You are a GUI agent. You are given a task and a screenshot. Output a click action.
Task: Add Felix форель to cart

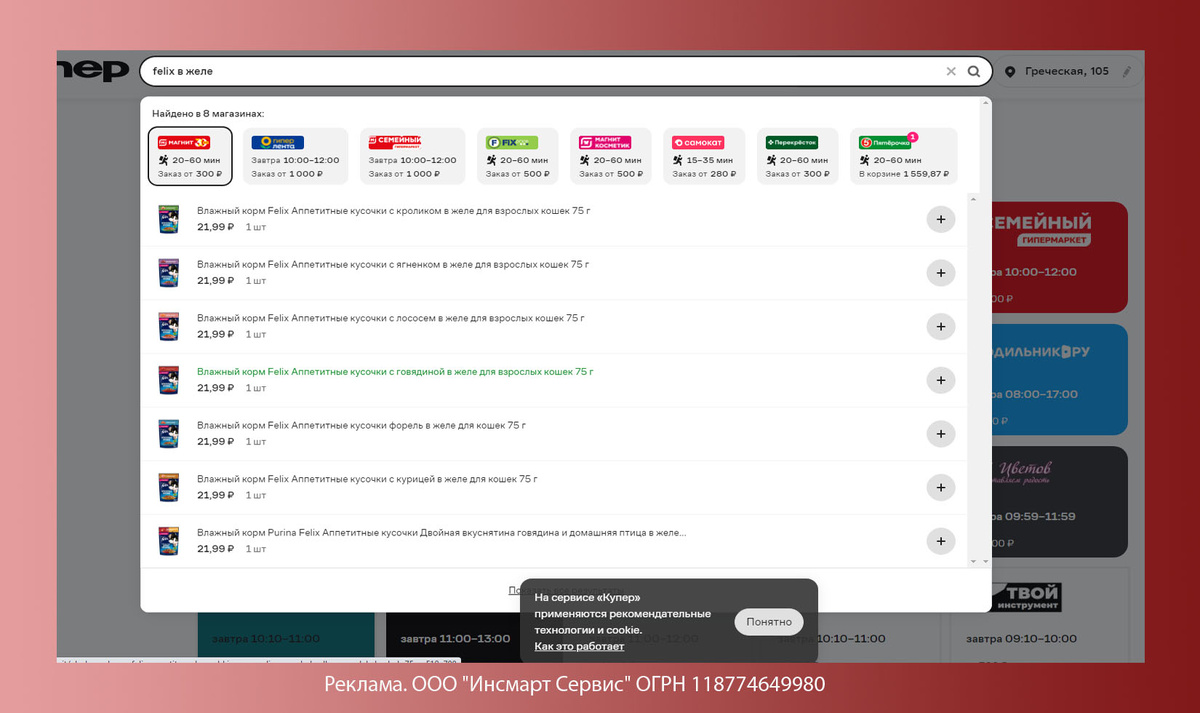940,434
